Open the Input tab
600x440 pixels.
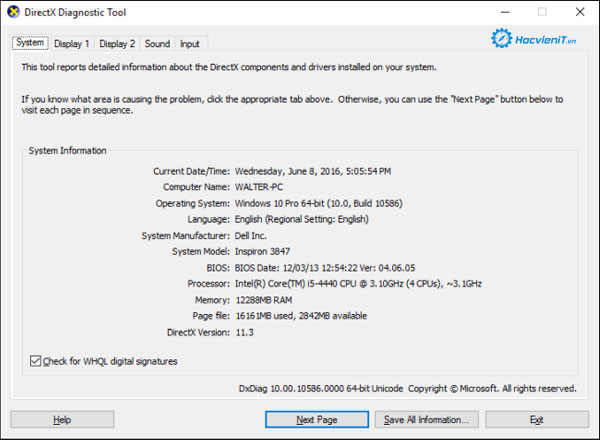point(190,44)
